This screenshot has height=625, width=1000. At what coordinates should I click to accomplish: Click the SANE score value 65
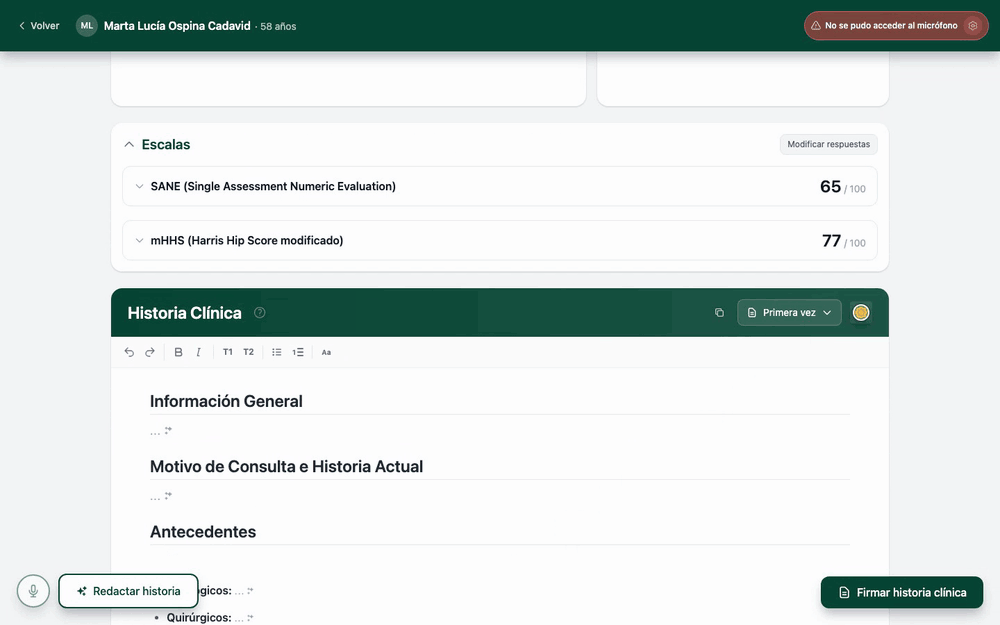coord(830,186)
